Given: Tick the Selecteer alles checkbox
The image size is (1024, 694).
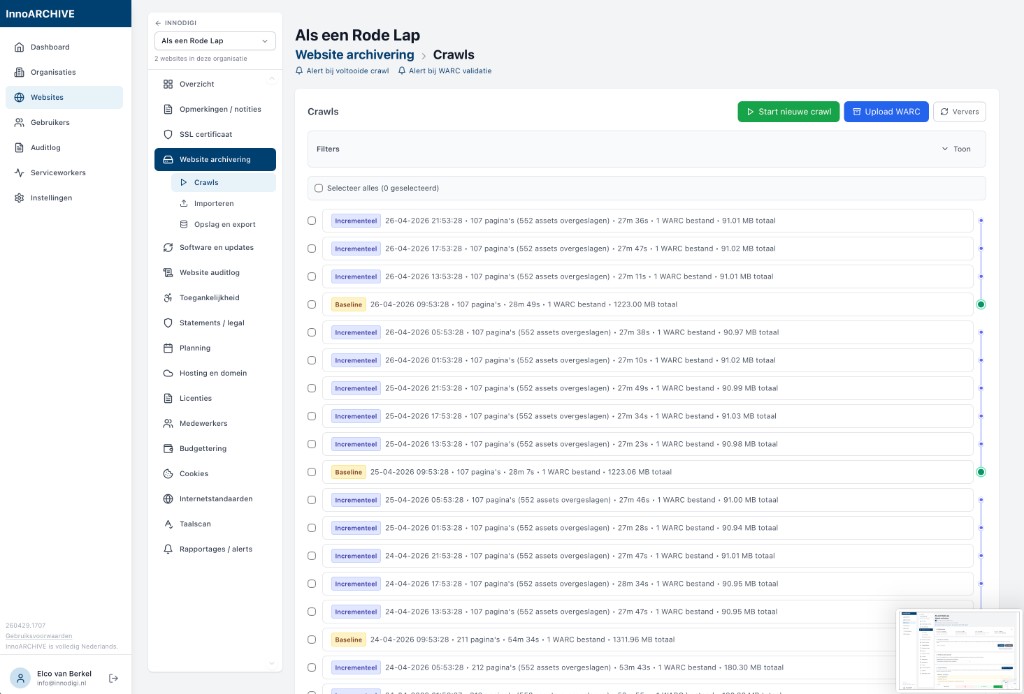Looking at the screenshot, I should pos(319,188).
